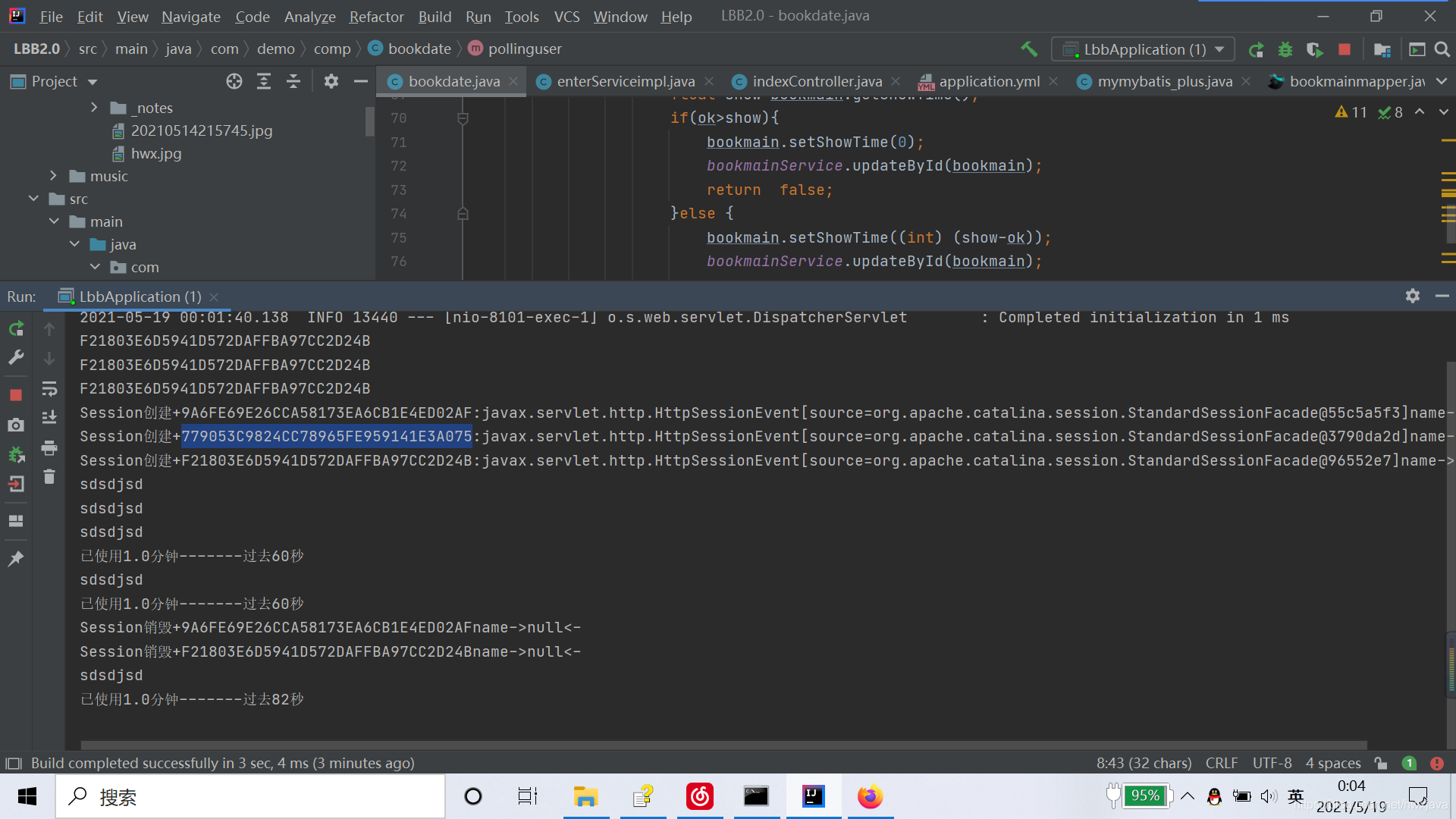The width and height of the screenshot is (1456, 819).
Task: Open Project Structure icon in toolbar
Action: 1382,49
